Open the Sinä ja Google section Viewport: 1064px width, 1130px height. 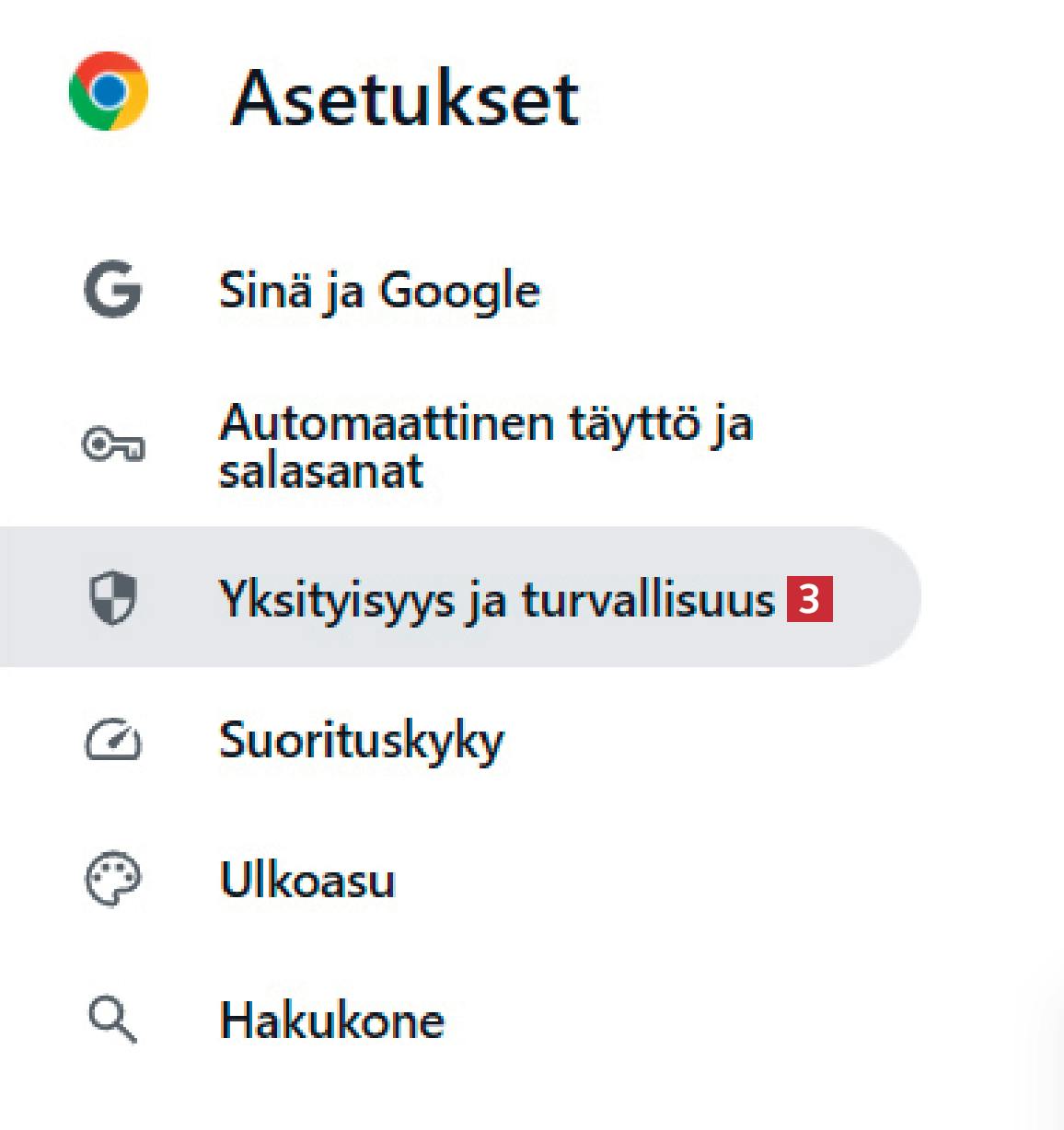click(x=378, y=291)
